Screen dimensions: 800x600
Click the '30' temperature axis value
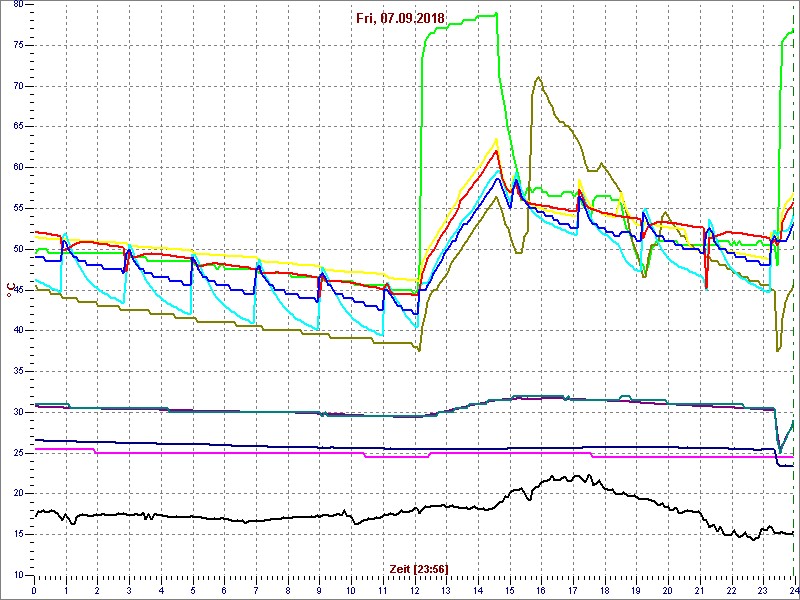coord(17,412)
